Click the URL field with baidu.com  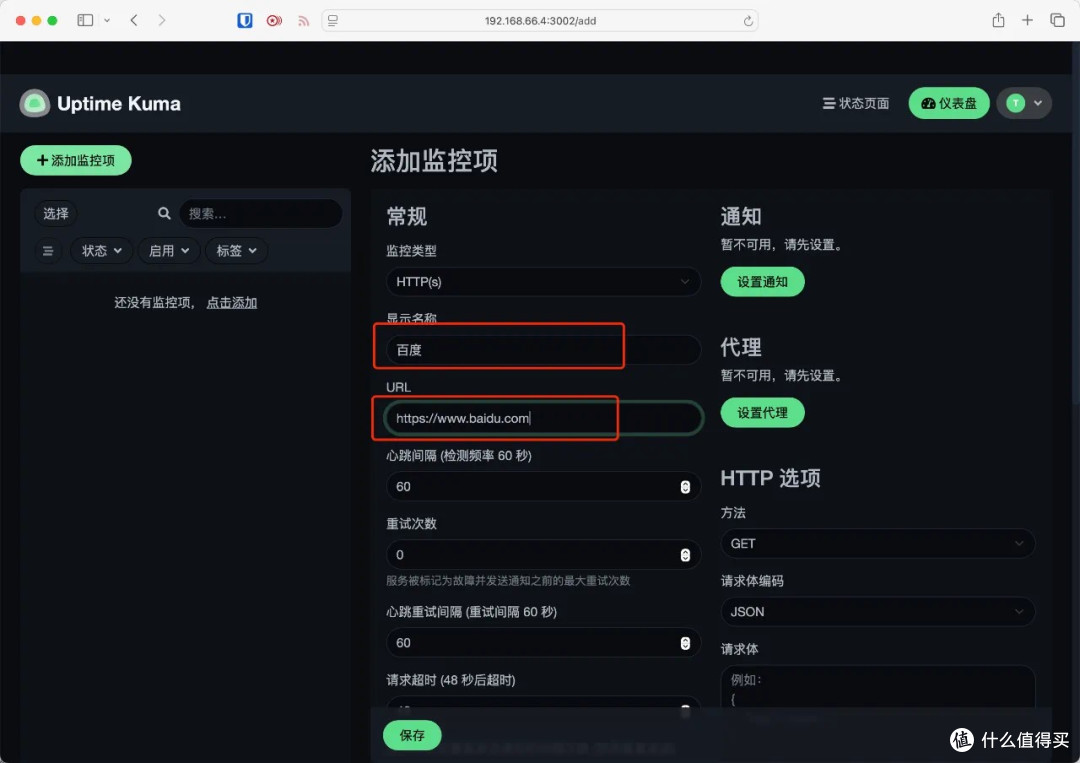543,418
